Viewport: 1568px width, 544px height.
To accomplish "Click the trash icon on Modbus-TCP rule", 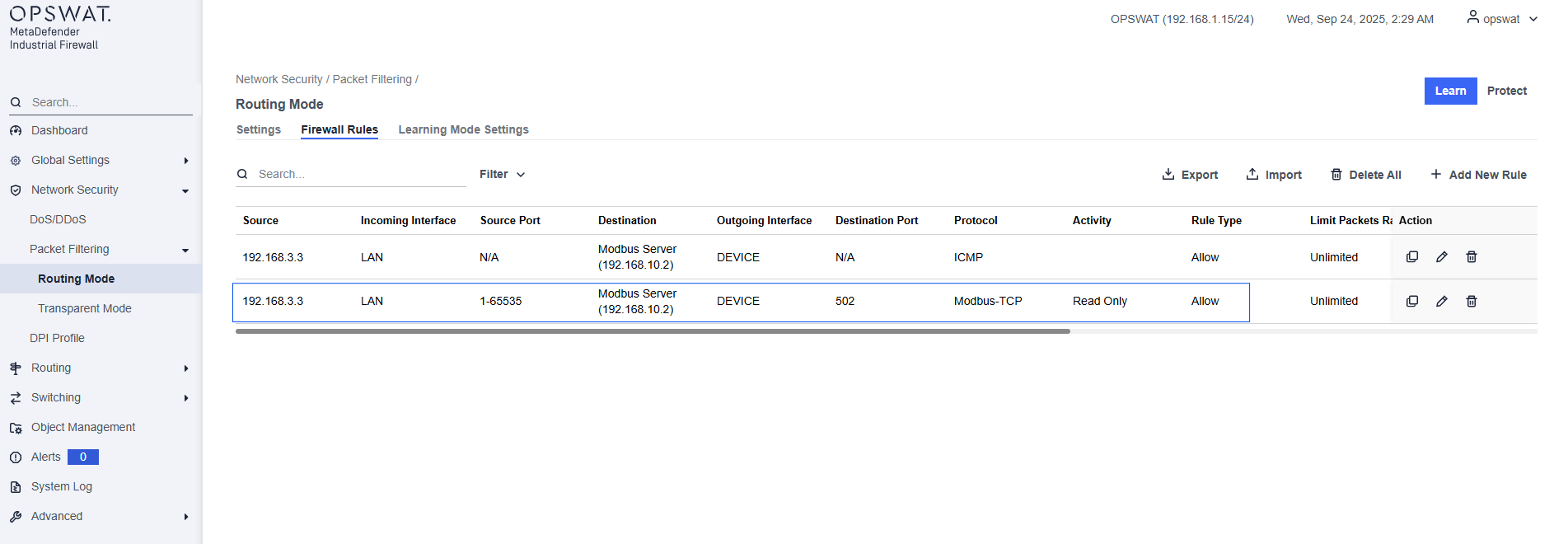I will pyautogui.click(x=1471, y=302).
